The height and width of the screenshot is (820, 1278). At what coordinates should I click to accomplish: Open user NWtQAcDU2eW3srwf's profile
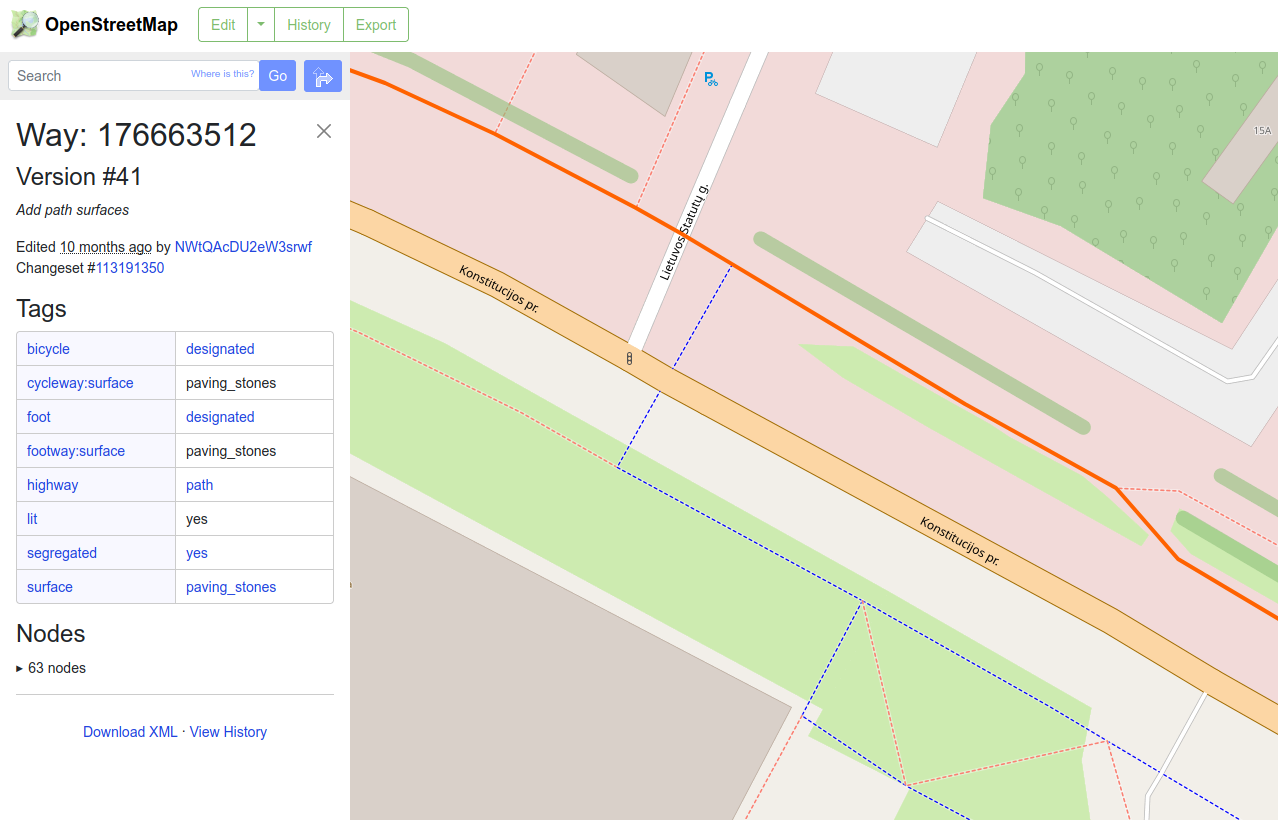(x=243, y=246)
